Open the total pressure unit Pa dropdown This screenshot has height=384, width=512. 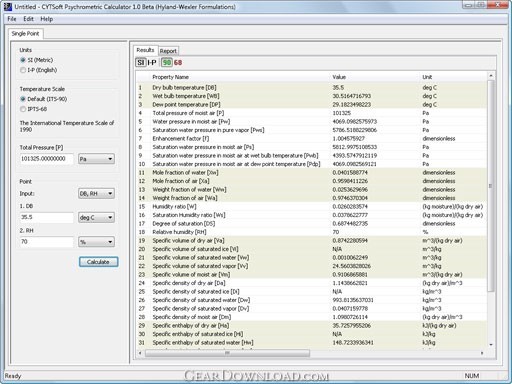point(96,159)
